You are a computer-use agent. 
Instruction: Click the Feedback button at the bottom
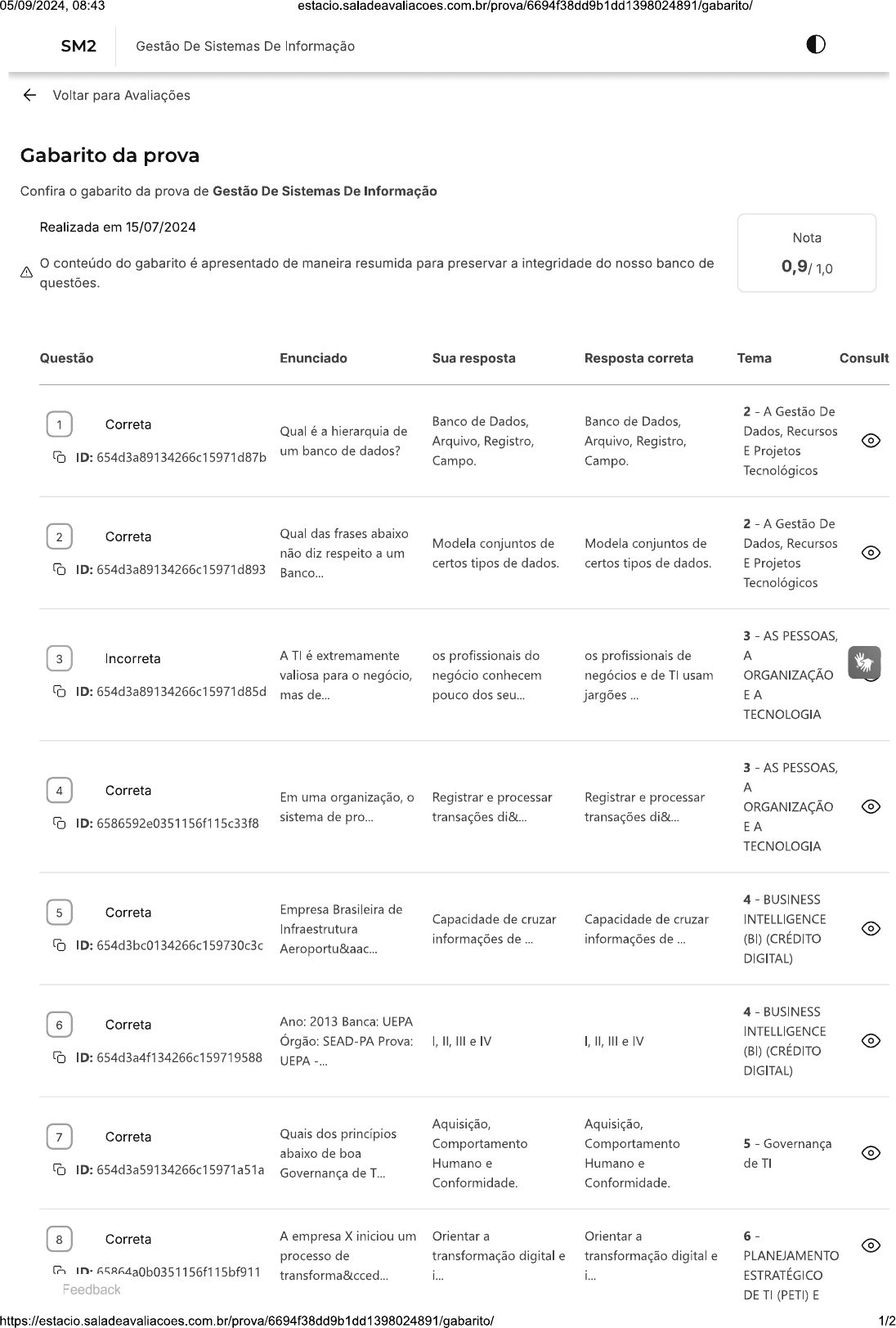92,1290
